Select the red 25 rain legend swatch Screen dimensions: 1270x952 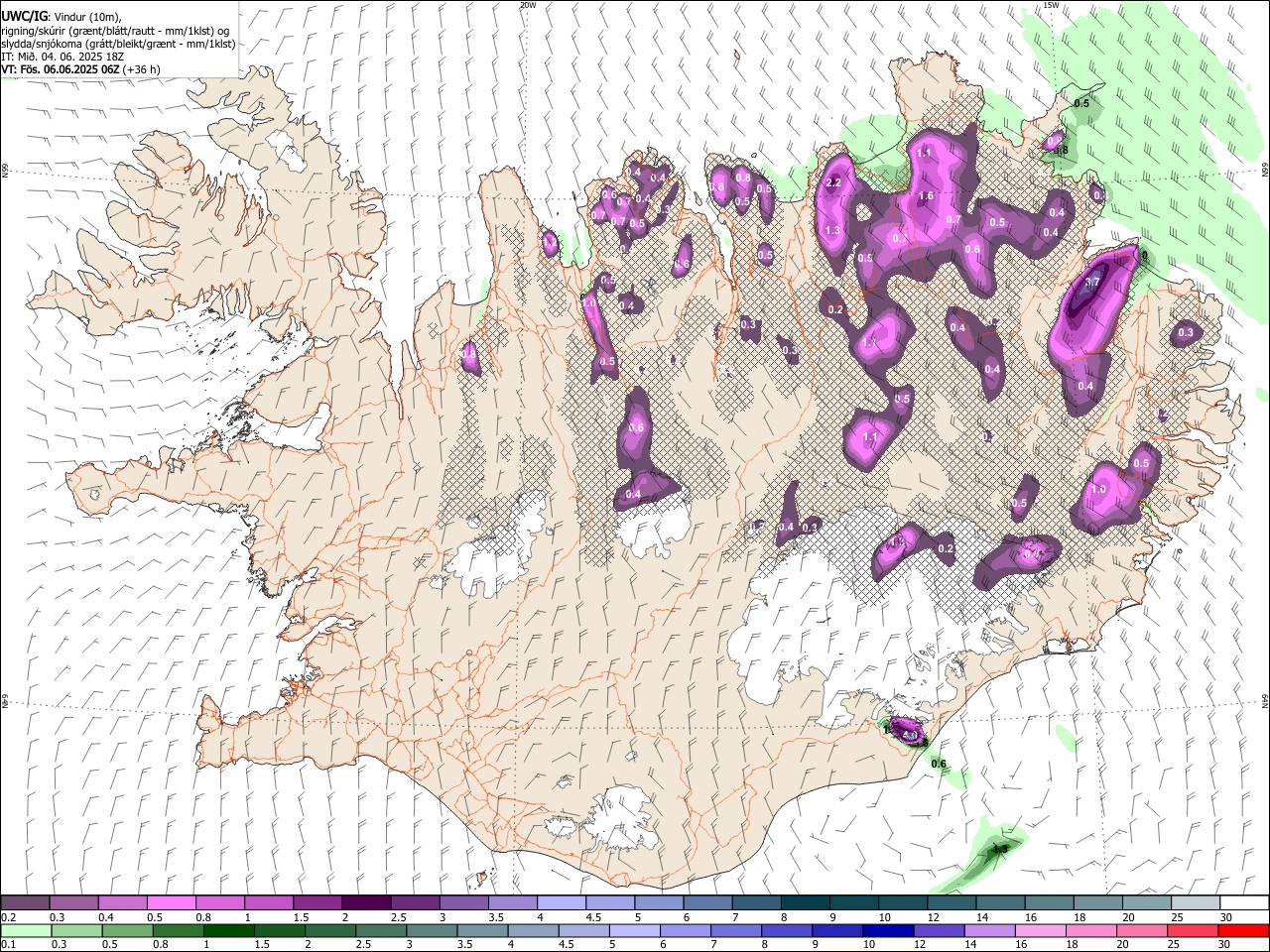pos(1194,931)
